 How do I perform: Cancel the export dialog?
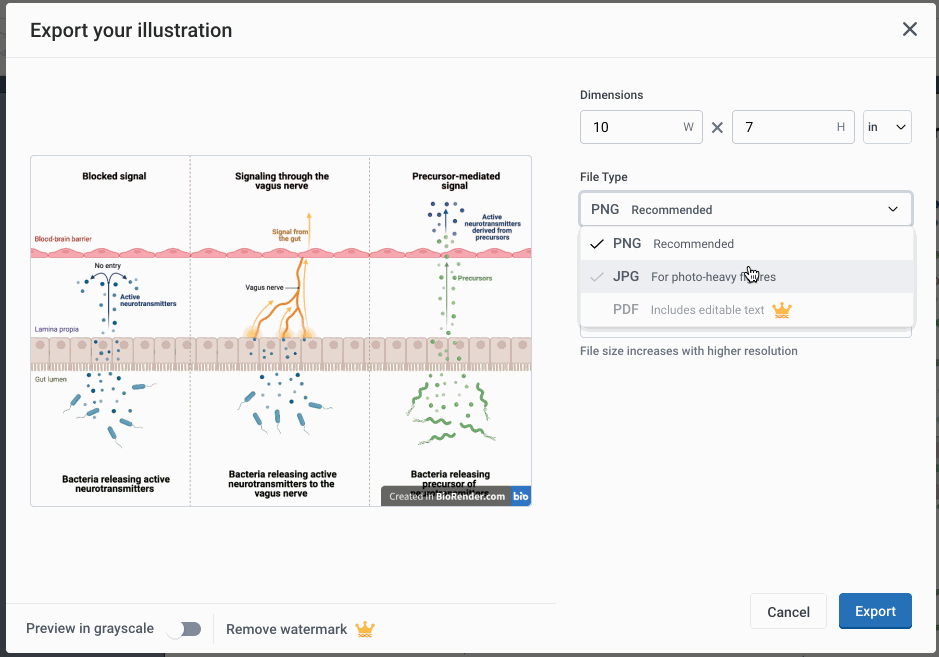788,611
